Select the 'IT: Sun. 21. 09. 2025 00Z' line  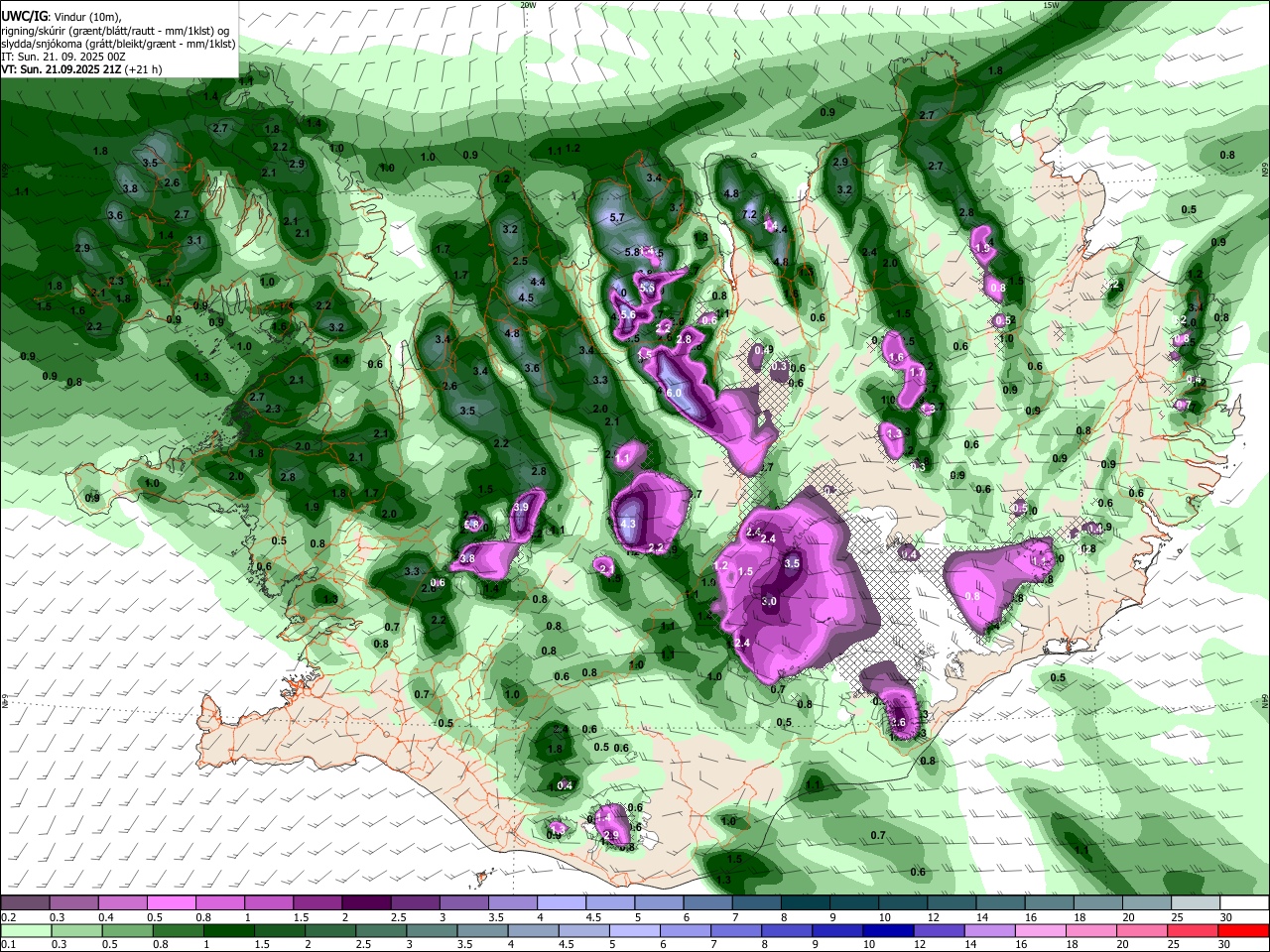click(x=63, y=57)
